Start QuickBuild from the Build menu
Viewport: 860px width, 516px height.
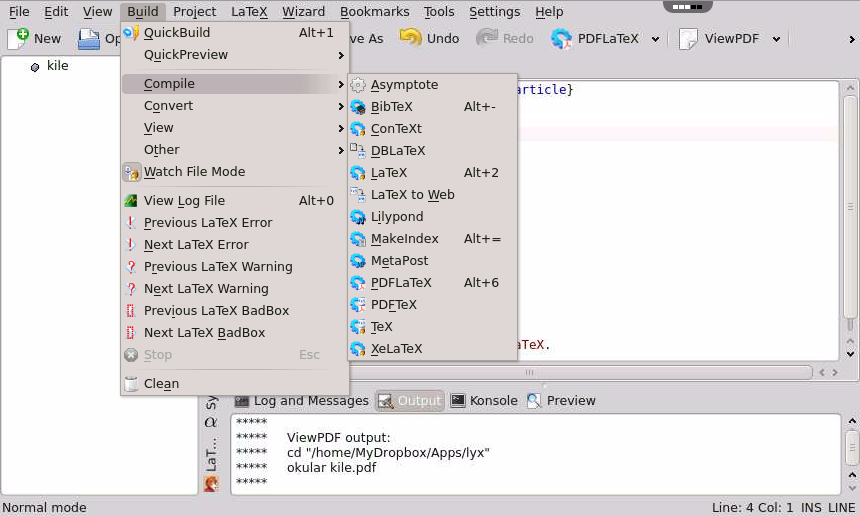point(235,33)
